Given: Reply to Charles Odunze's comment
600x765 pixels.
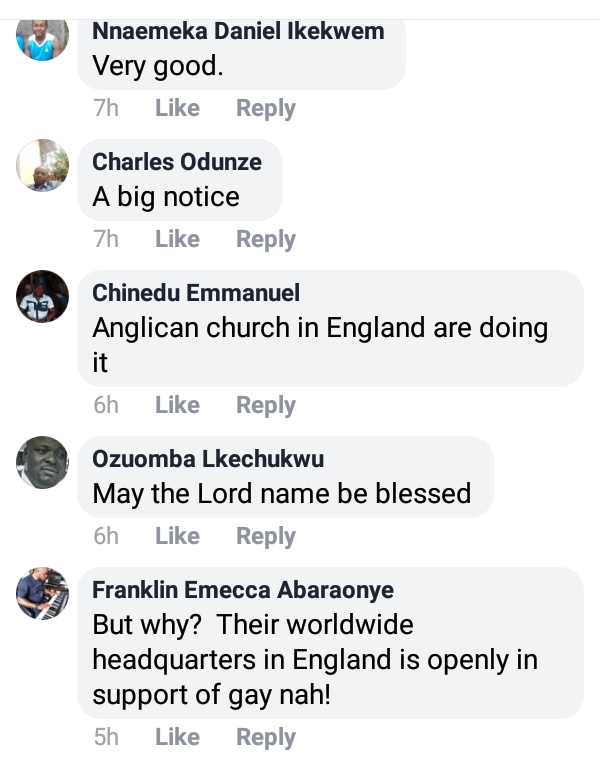Looking at the screenshot, I should click(265, 239).
